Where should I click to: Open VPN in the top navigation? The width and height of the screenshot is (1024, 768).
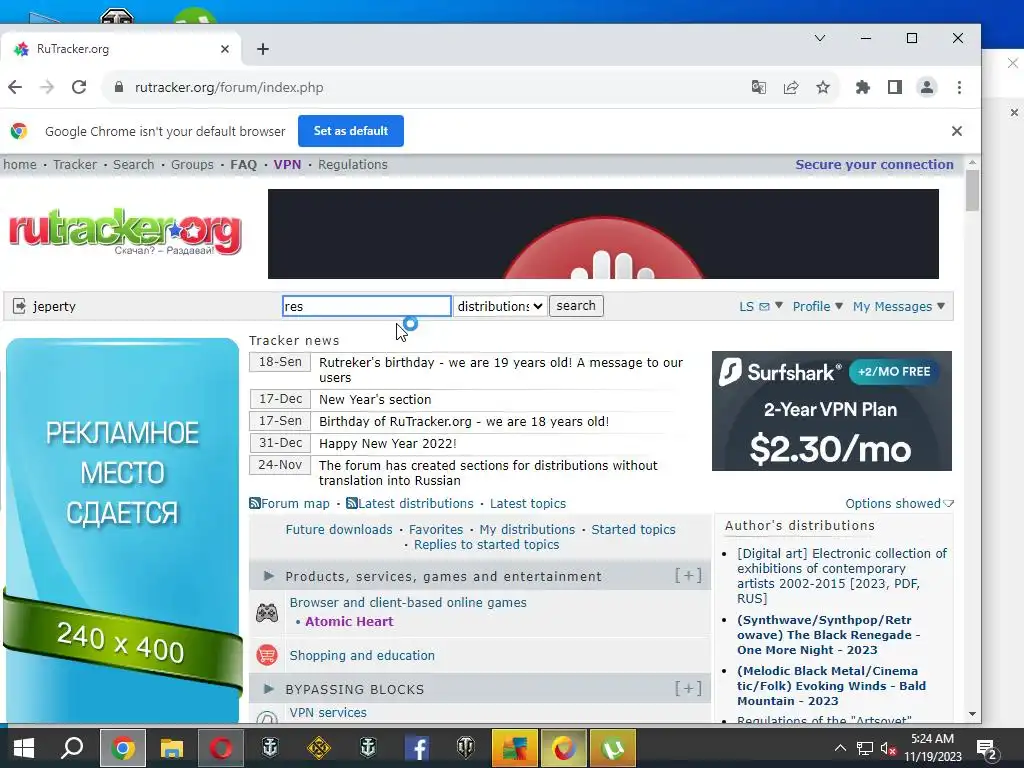click(287, 165)
